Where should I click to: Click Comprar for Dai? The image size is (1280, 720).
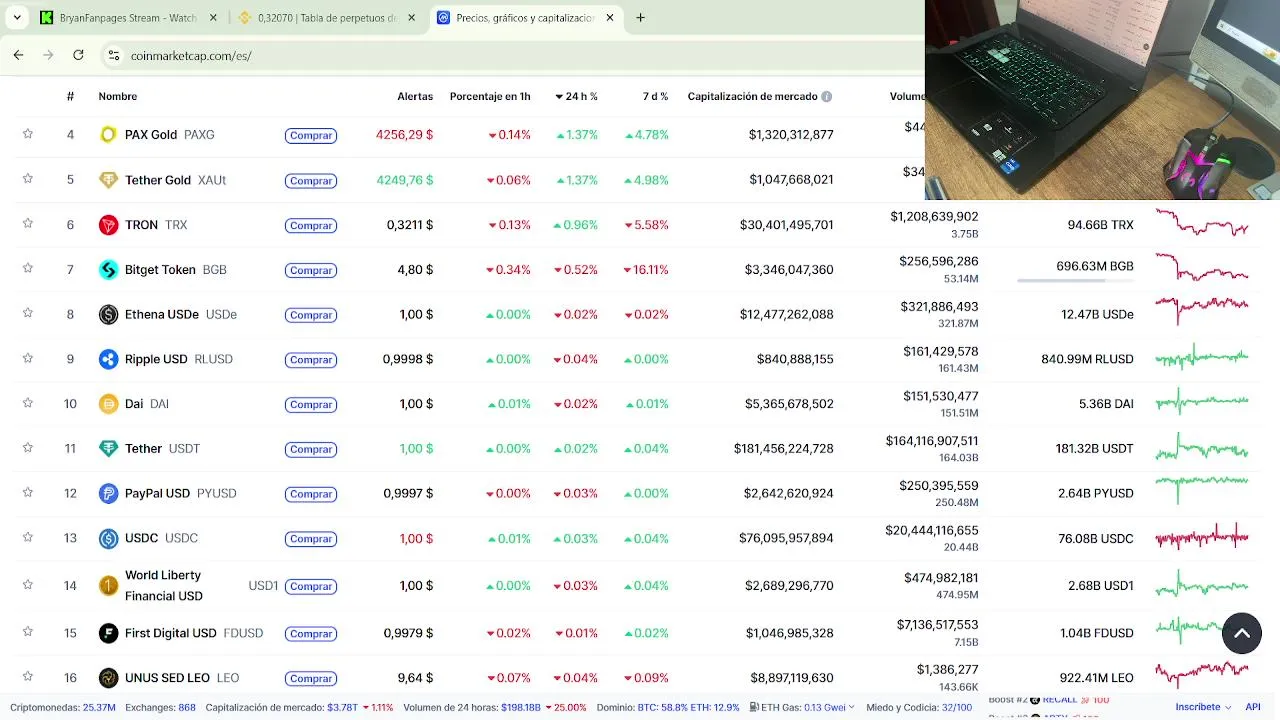310,404
